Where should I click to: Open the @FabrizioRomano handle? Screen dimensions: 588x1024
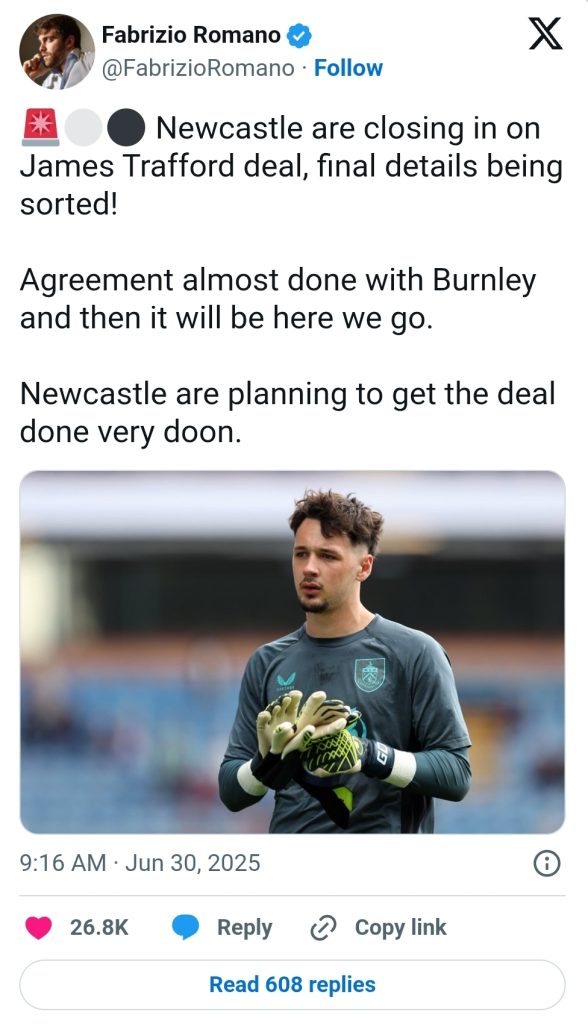coord(197,68)
